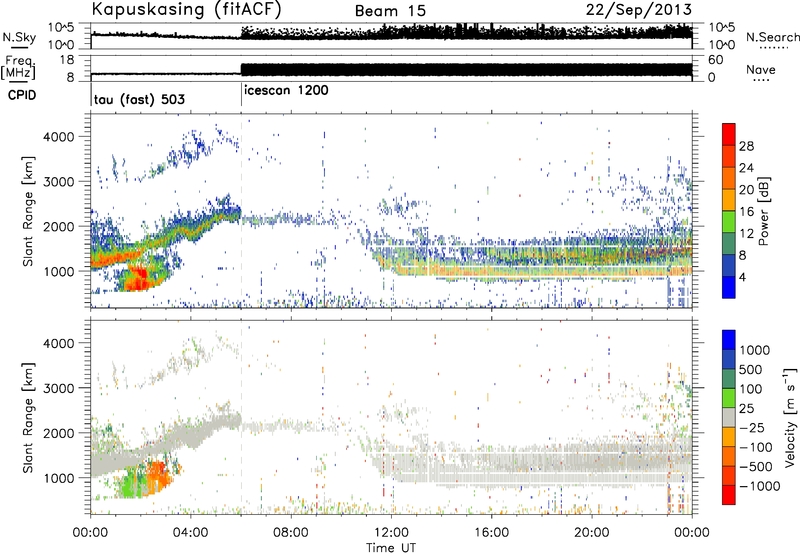
Task: Select the 'icescan 1200' mode label
Action: point(286,91)
